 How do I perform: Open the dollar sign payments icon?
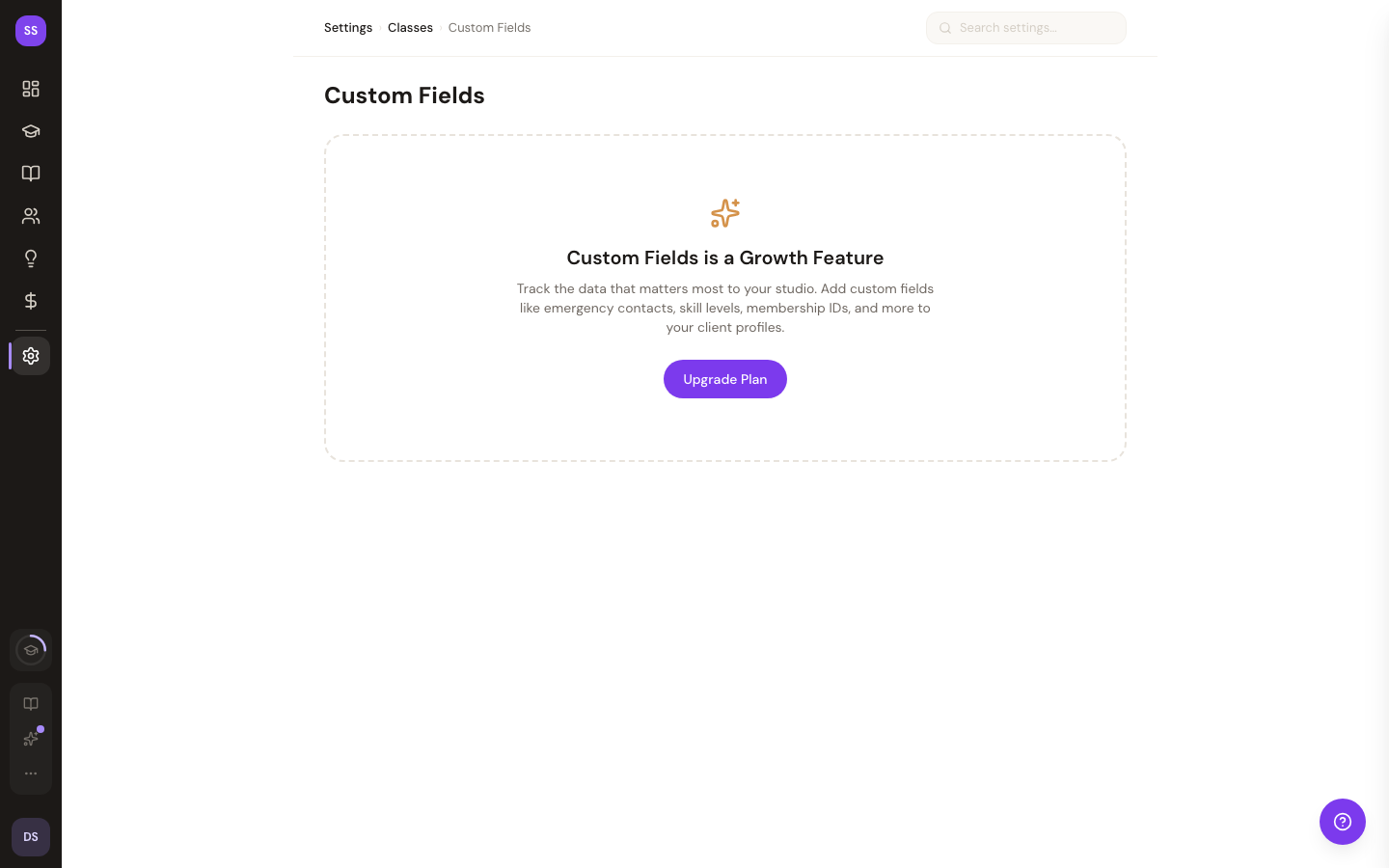click(31, 301)
